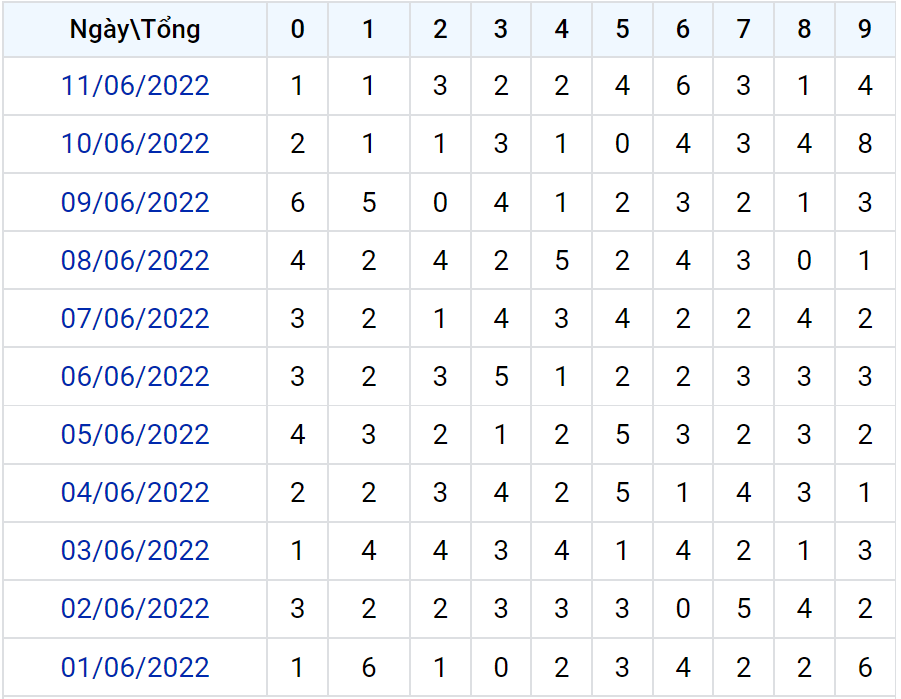Viewport: 901px width, 699px height.
Task: Click column header 3
Action: pos(501,29)
